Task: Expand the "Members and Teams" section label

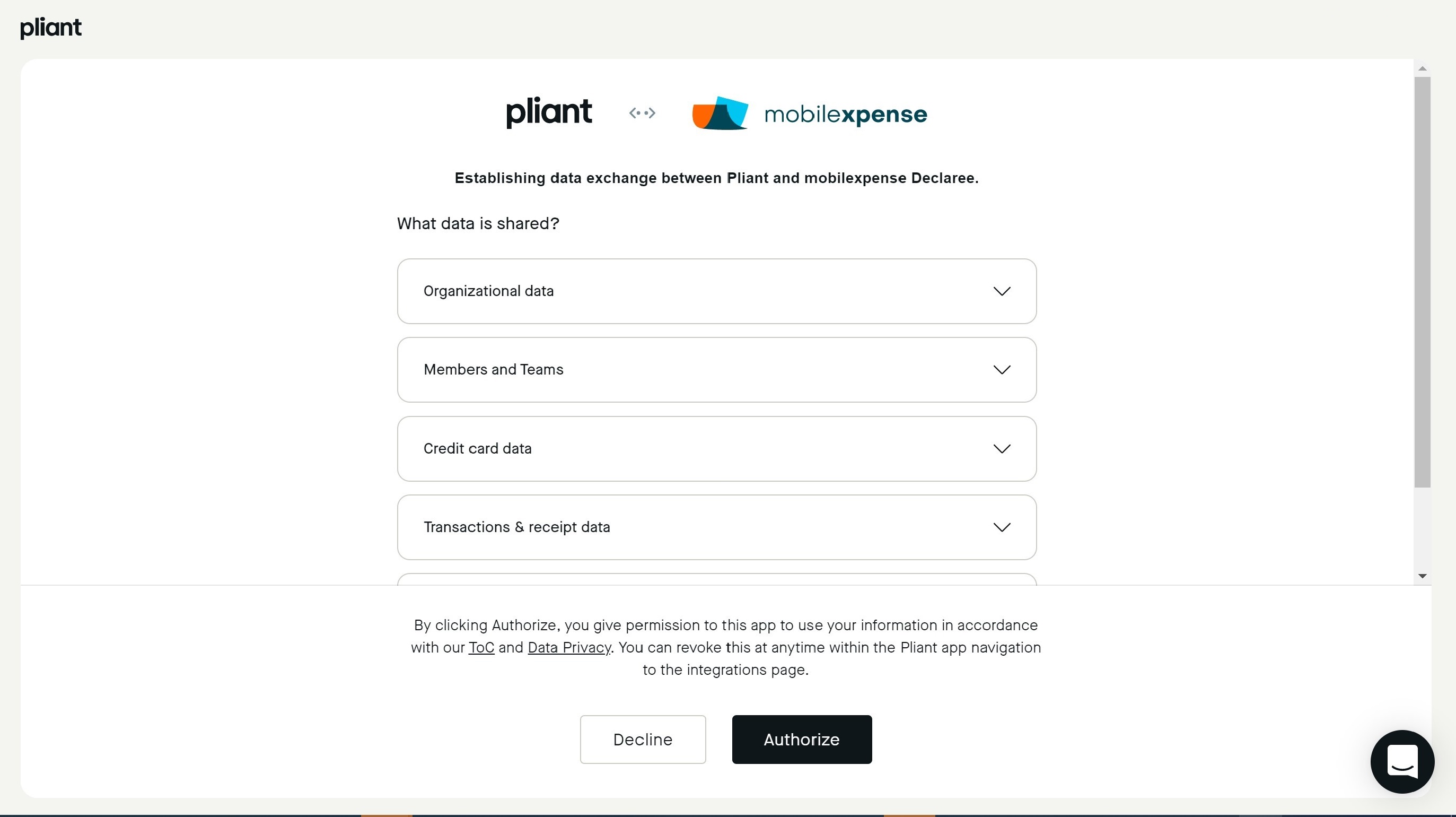Action: click(x=494, y=370)
